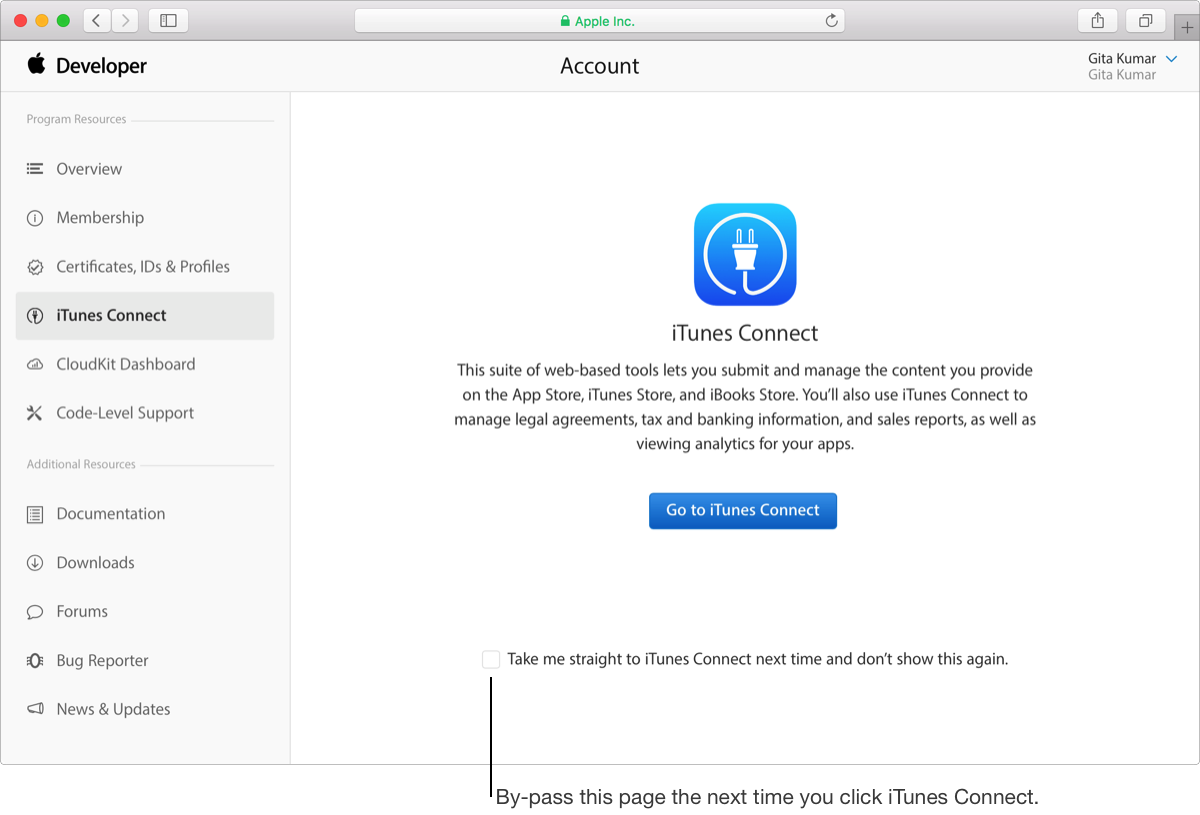The width and height of the screenshot is (1200, 815).
Task: Click the CloudKit Dashboard cloud icon
Action: pos(35,365)
